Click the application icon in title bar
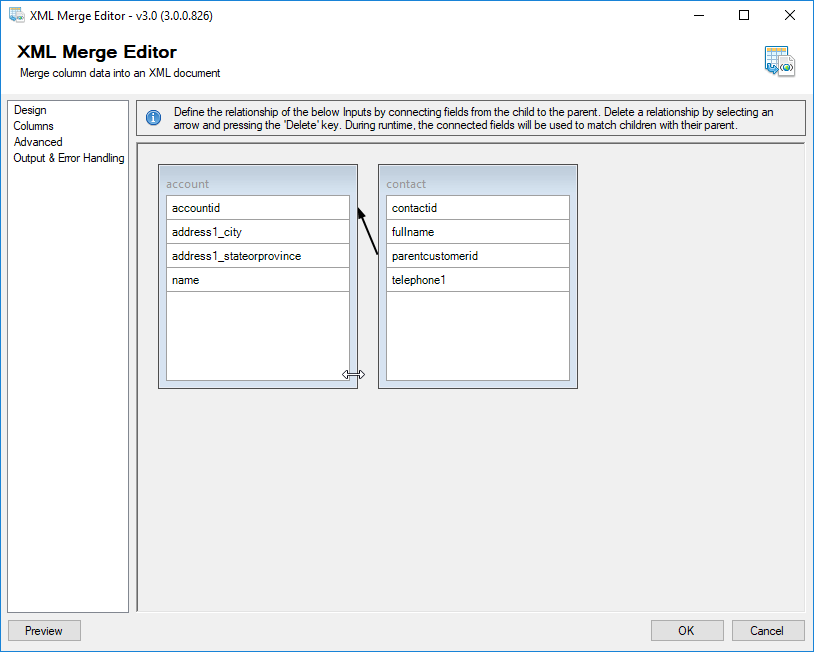This screenshot has height=652, width=814. pyautogui.click(x=17, y=15)
